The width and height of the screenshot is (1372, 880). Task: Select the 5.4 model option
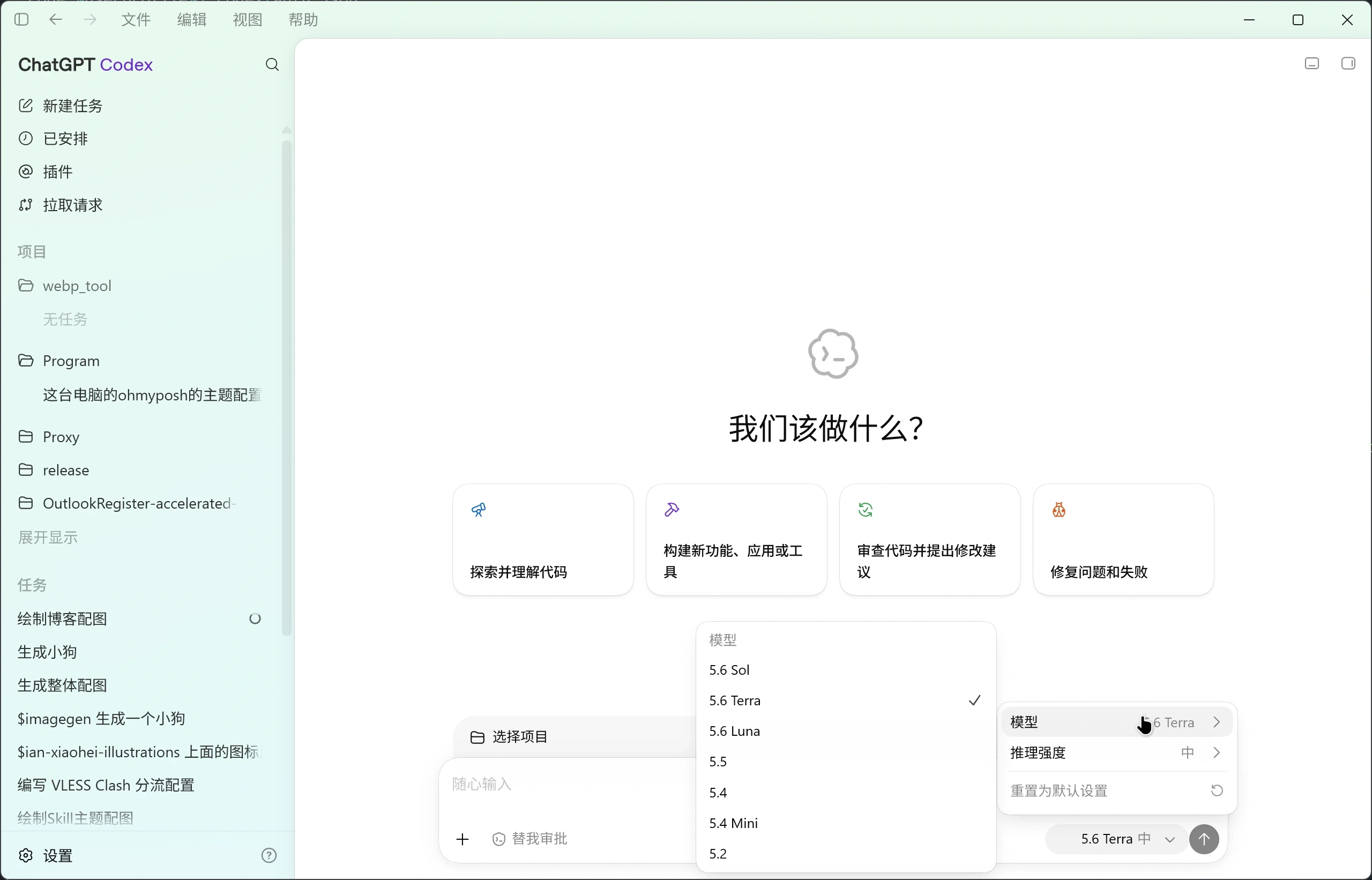846,793
